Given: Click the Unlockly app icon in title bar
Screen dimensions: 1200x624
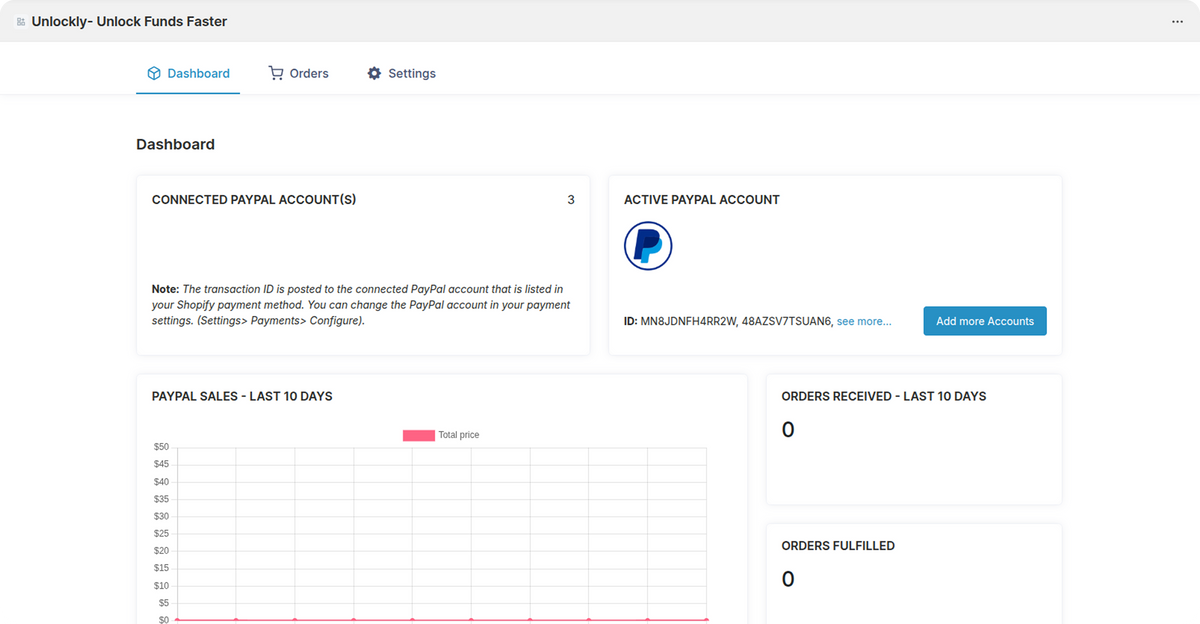Looking at the screenshot, I should tap(21, 21).
